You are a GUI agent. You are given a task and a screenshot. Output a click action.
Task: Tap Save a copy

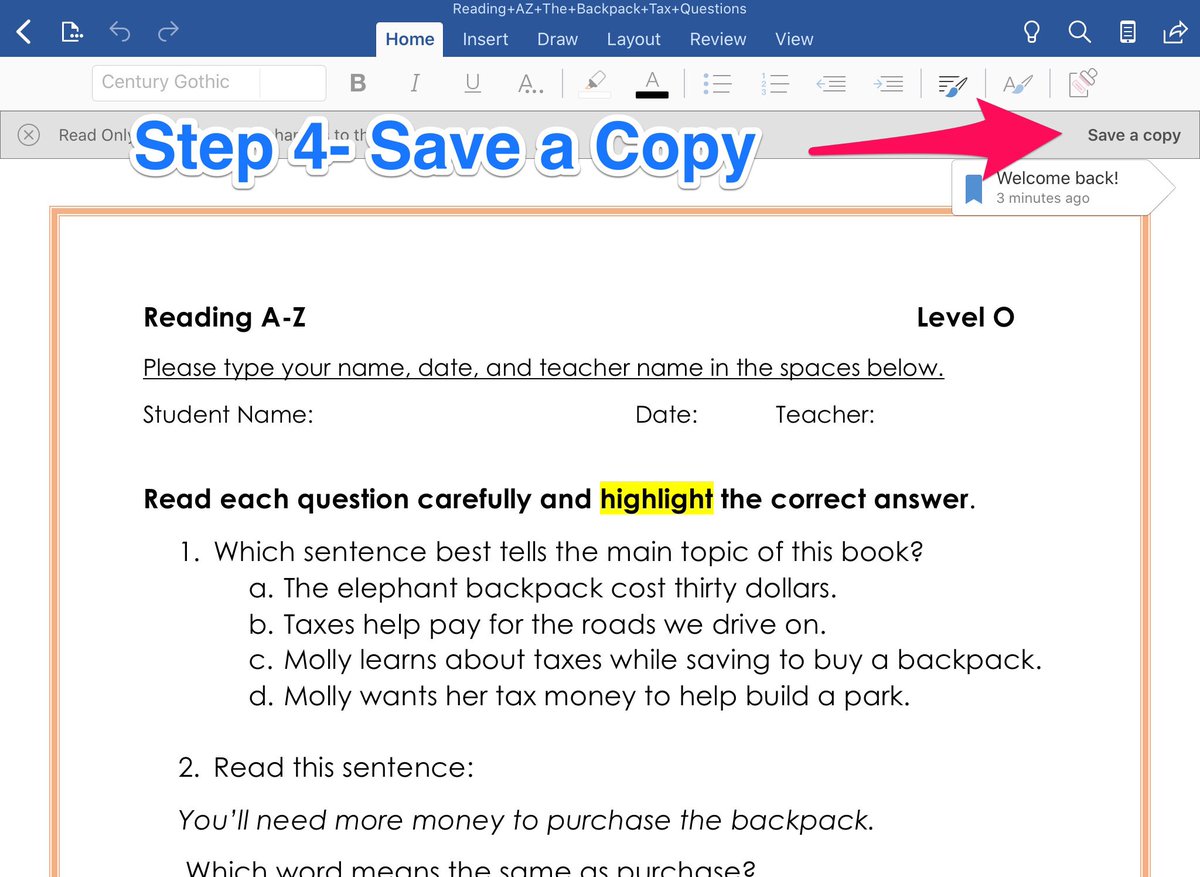(1134, 135)
